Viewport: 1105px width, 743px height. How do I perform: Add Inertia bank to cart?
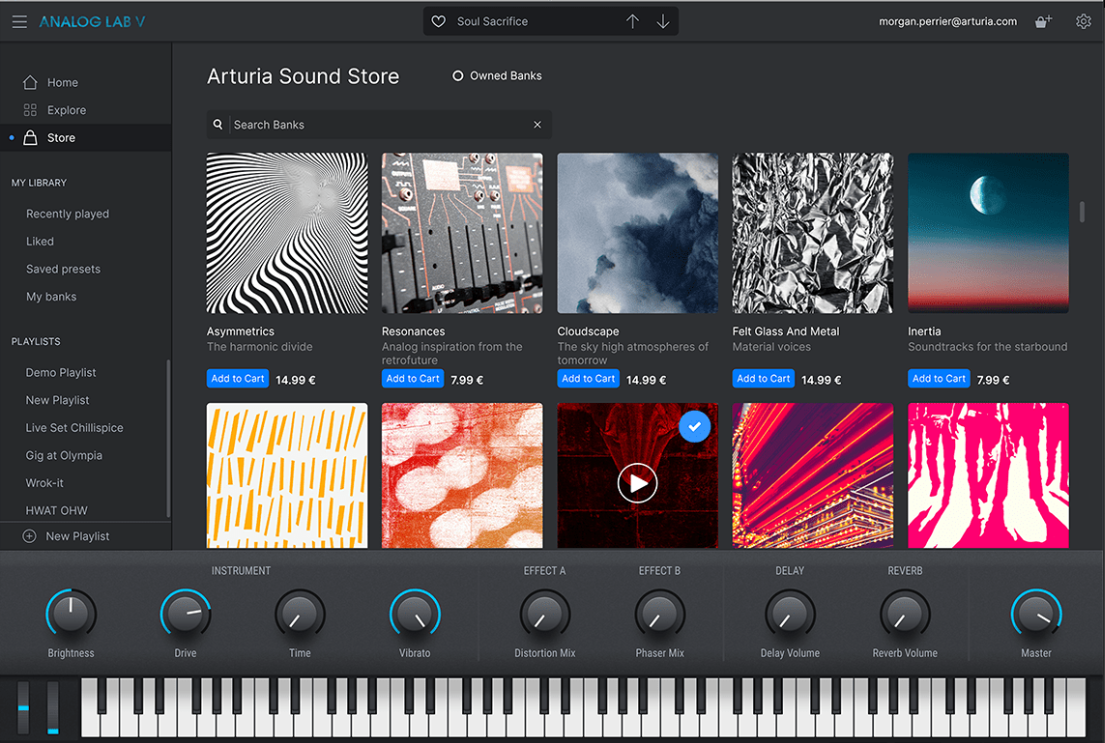tap(939, 379)
